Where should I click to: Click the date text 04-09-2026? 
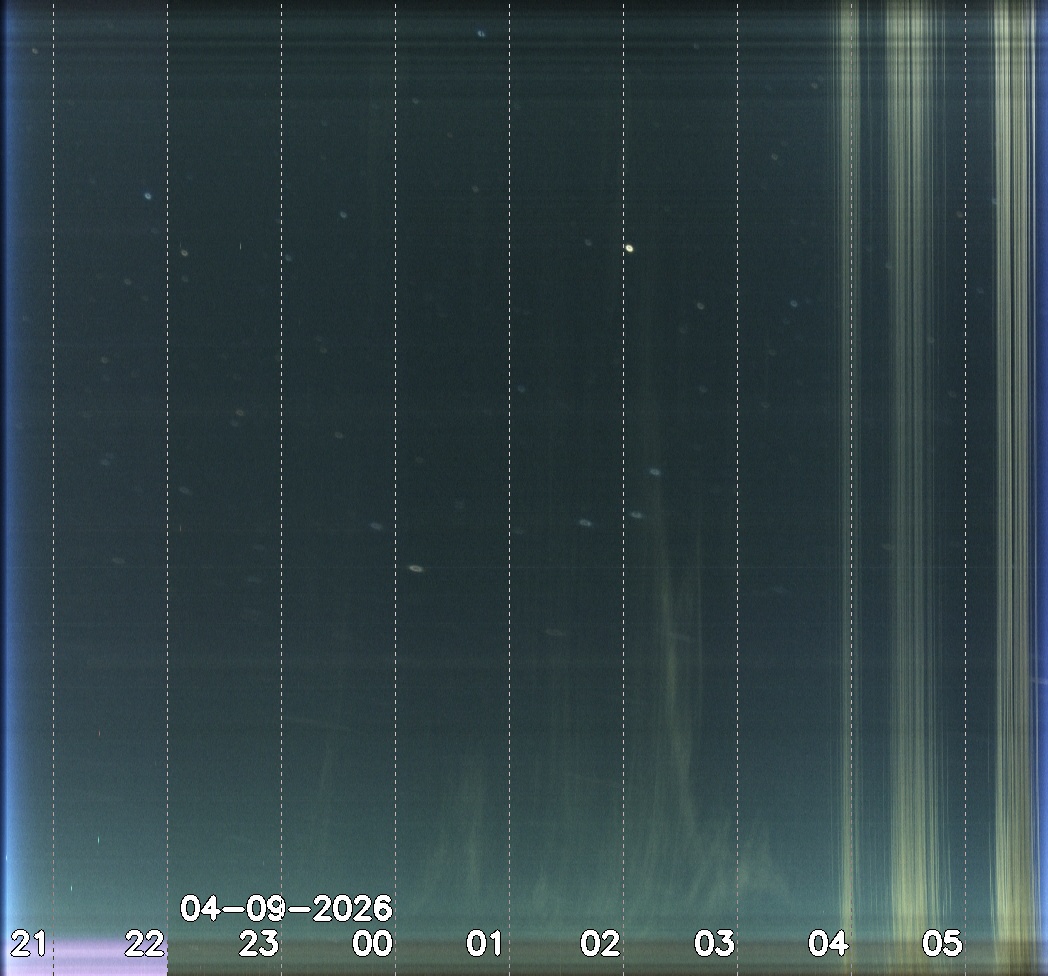pos(286,909)
